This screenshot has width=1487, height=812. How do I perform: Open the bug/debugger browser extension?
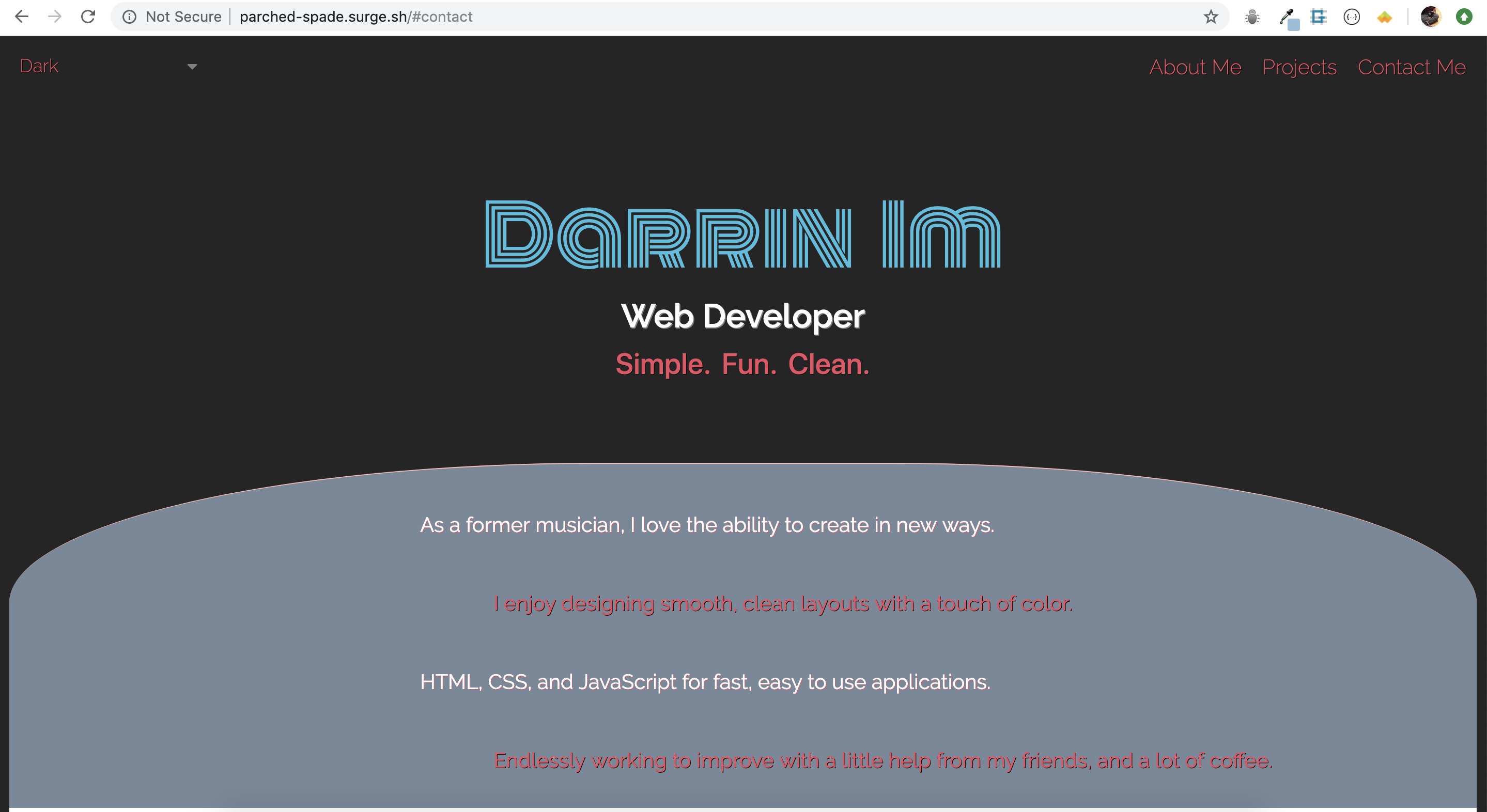(1252, 17)
